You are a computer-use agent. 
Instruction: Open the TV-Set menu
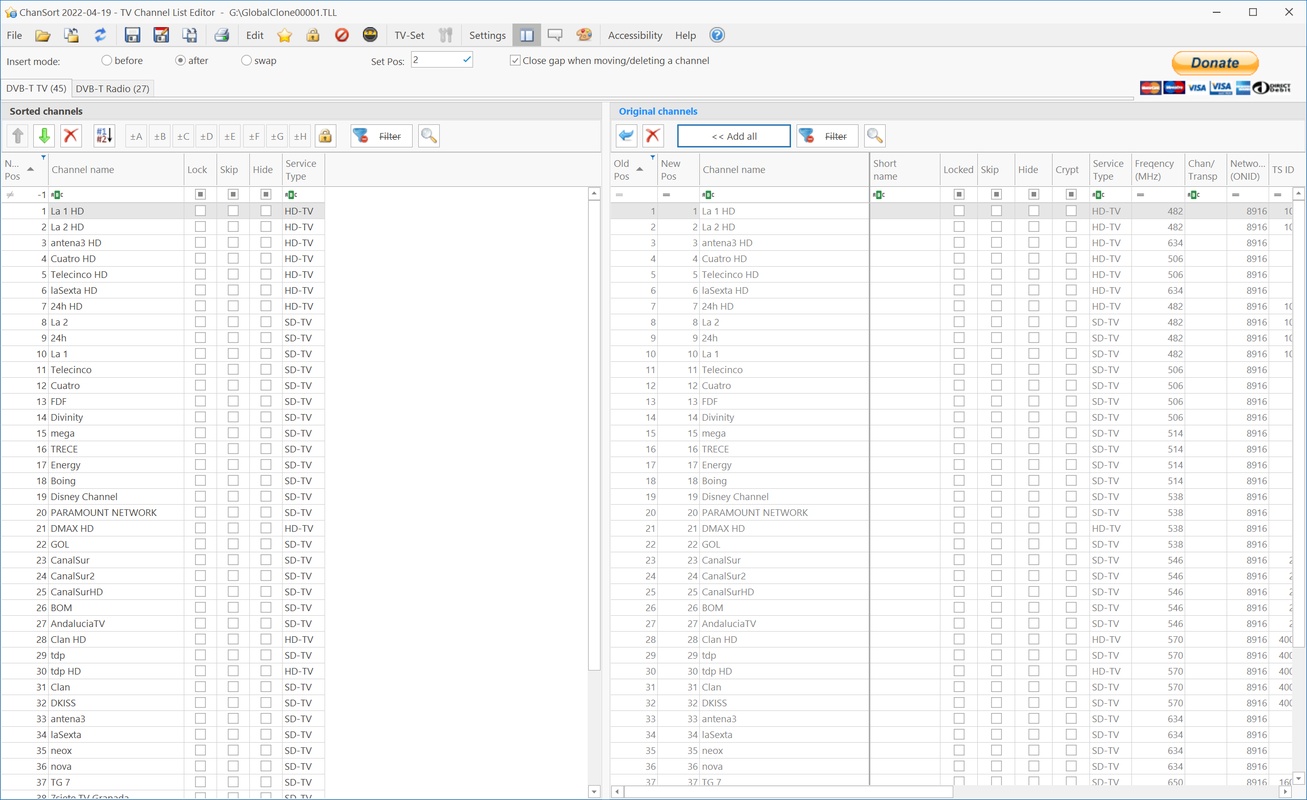[409, 35]
